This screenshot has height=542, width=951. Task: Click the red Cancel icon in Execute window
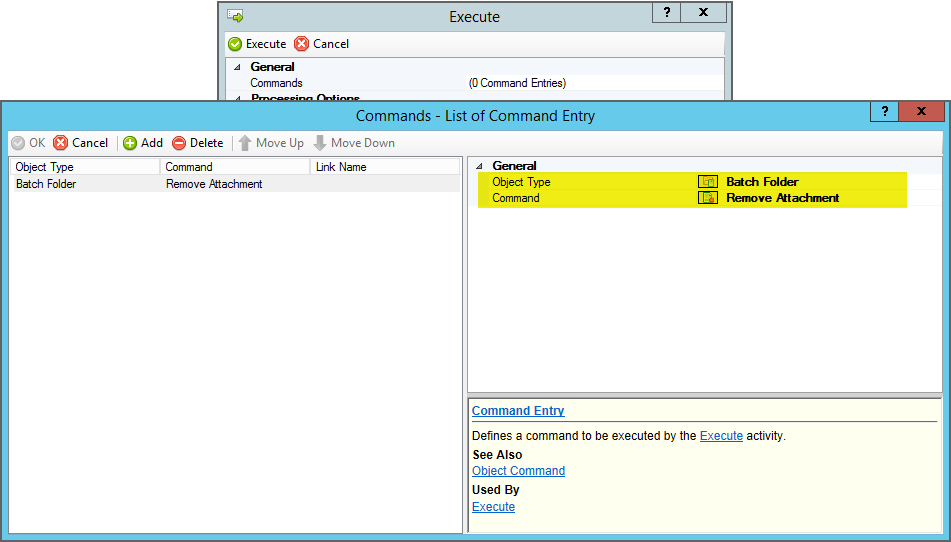[x=301, y=44]
